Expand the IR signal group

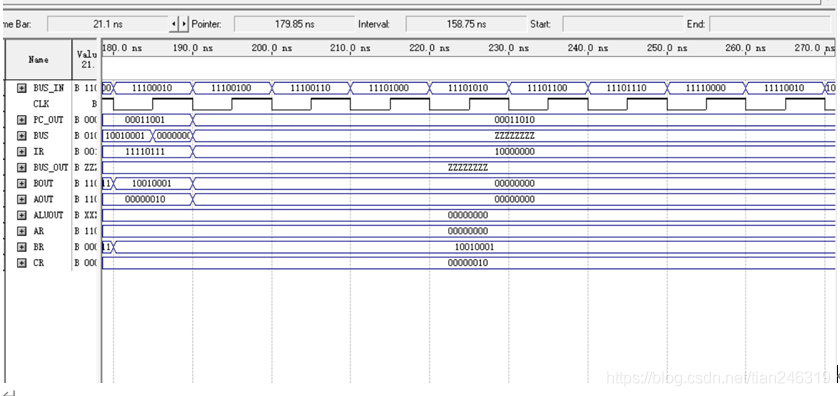pyautogui.click(x=21, y=152)
